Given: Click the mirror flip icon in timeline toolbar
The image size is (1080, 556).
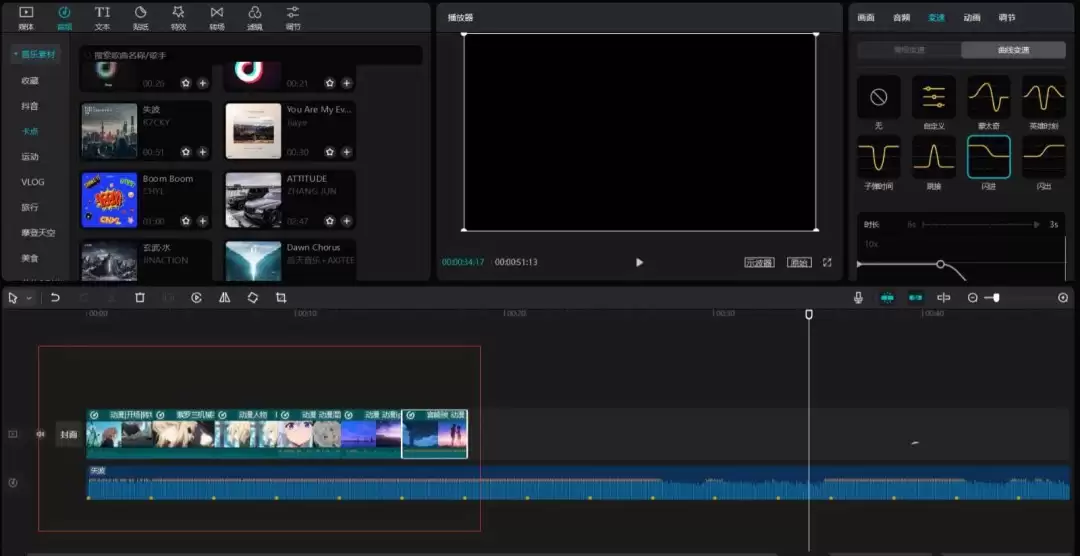Looking at the screenshot, I should click(x=224, y=298).
